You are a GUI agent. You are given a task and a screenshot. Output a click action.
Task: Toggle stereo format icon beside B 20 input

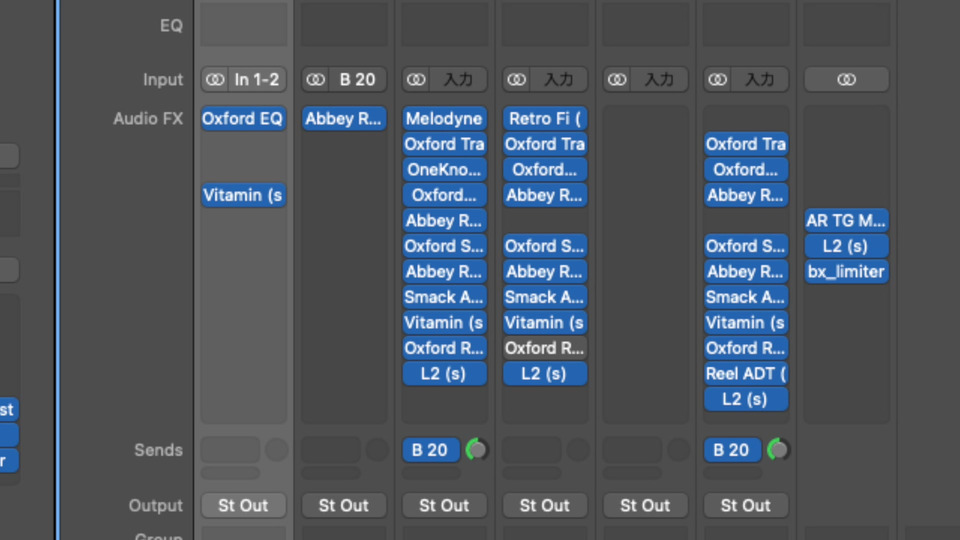click(x=315, y=80)
